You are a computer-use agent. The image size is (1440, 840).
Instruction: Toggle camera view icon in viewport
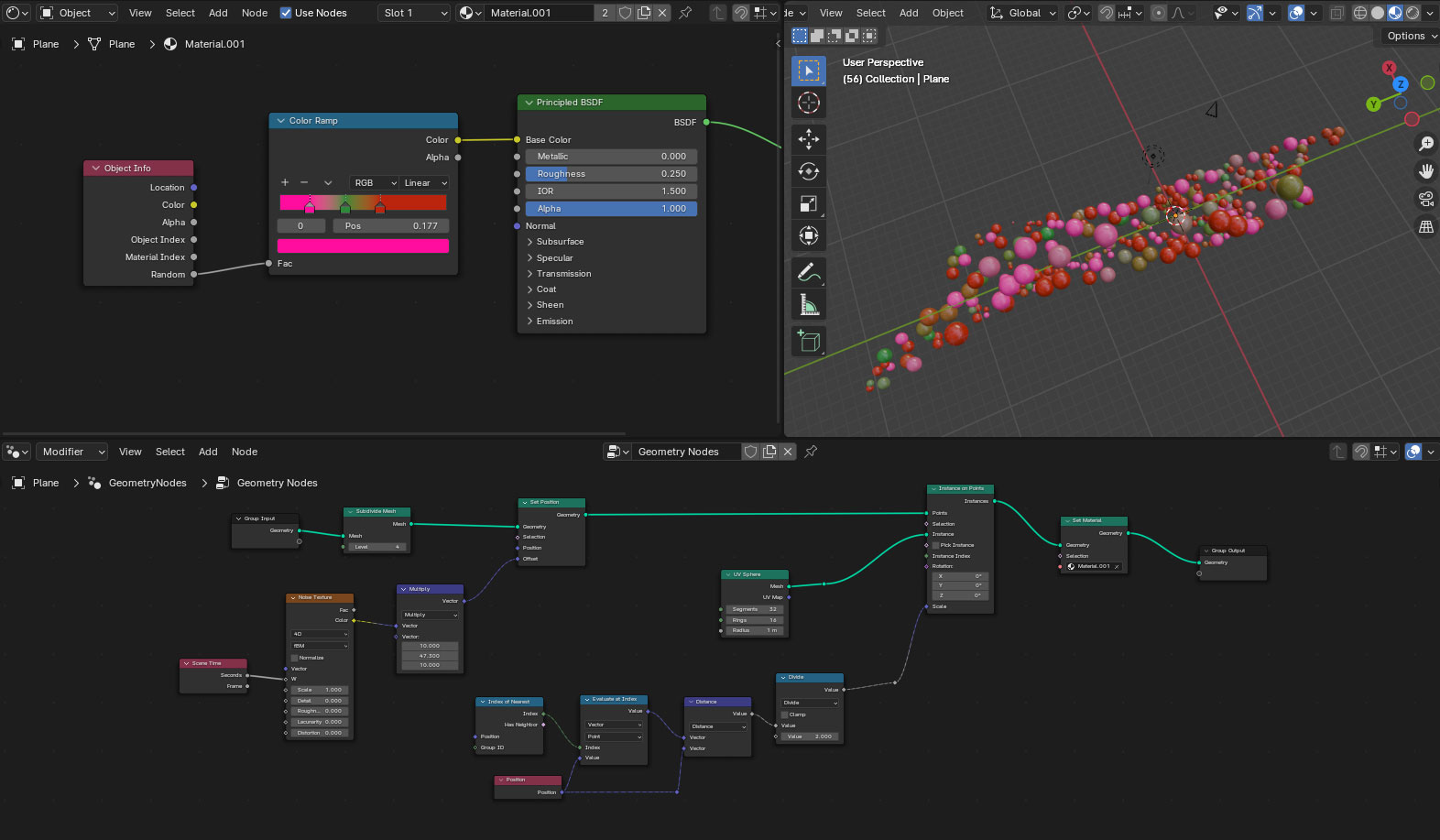tap(1426, 199)
